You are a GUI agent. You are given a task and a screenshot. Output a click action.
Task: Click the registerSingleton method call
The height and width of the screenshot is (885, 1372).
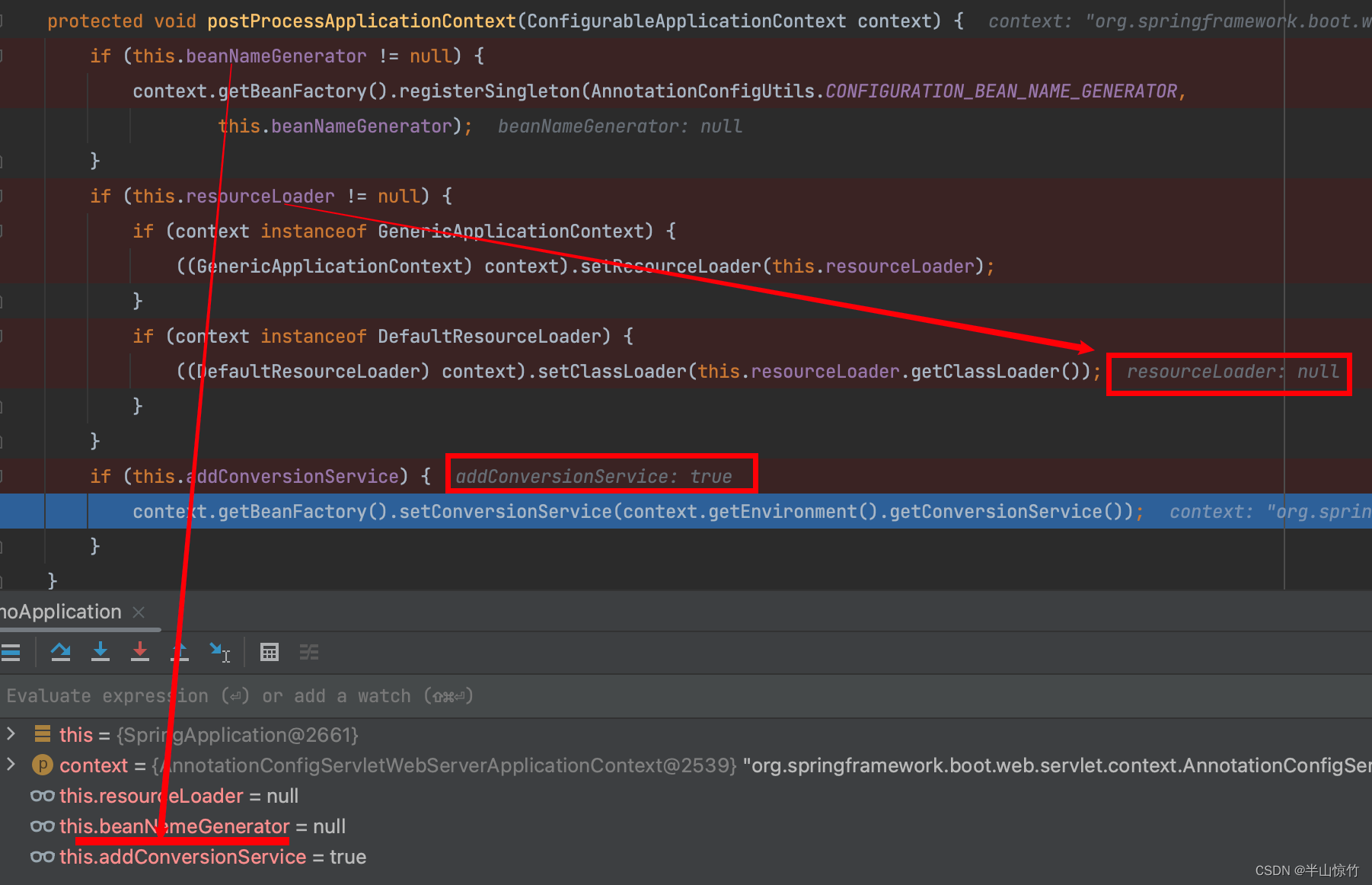[x=490, y=91]
